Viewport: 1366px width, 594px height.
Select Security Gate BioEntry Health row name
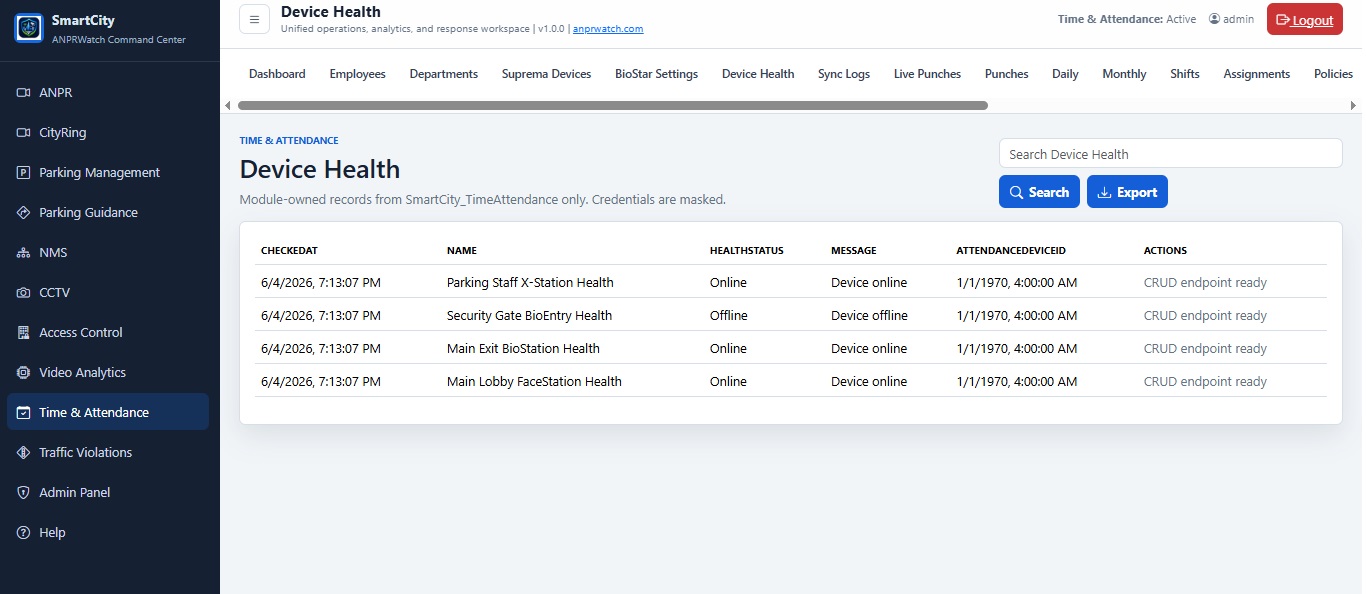(529, 315)
